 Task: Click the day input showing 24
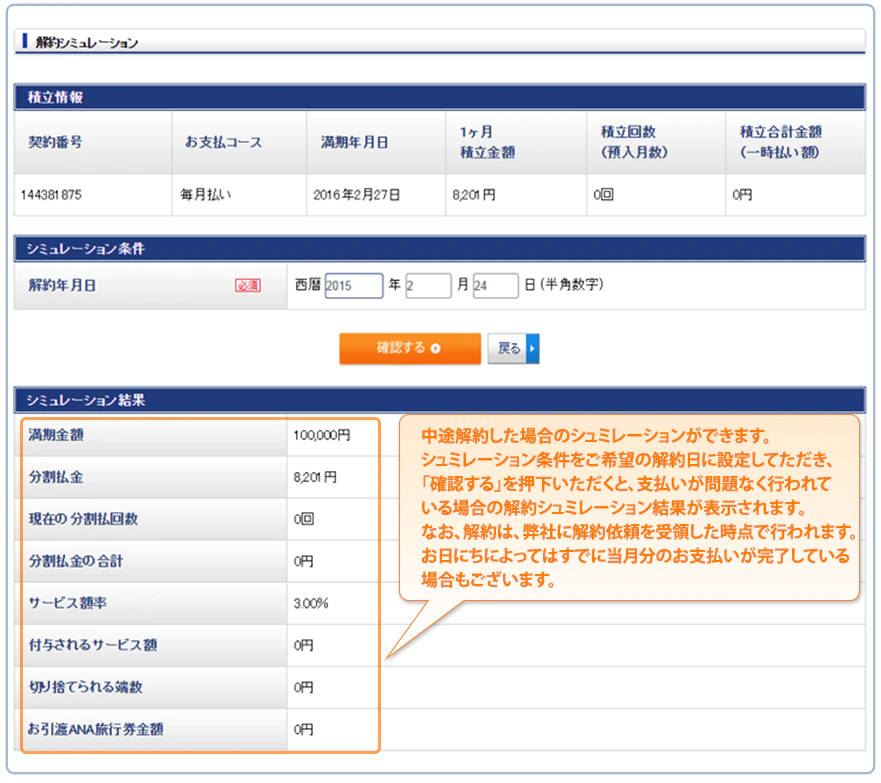tap(495, 286)
